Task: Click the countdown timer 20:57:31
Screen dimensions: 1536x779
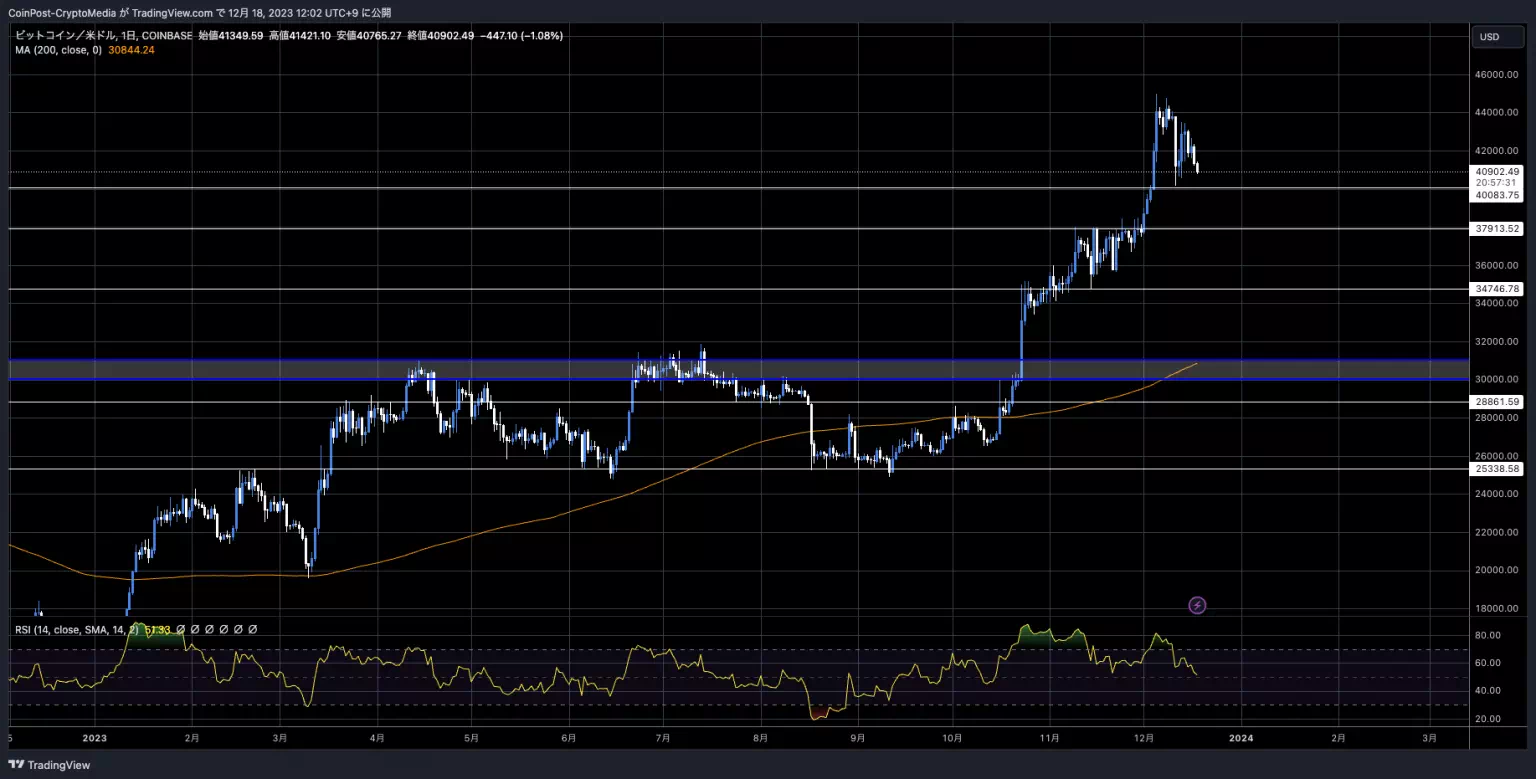Action: click(x=1497, y=183)
